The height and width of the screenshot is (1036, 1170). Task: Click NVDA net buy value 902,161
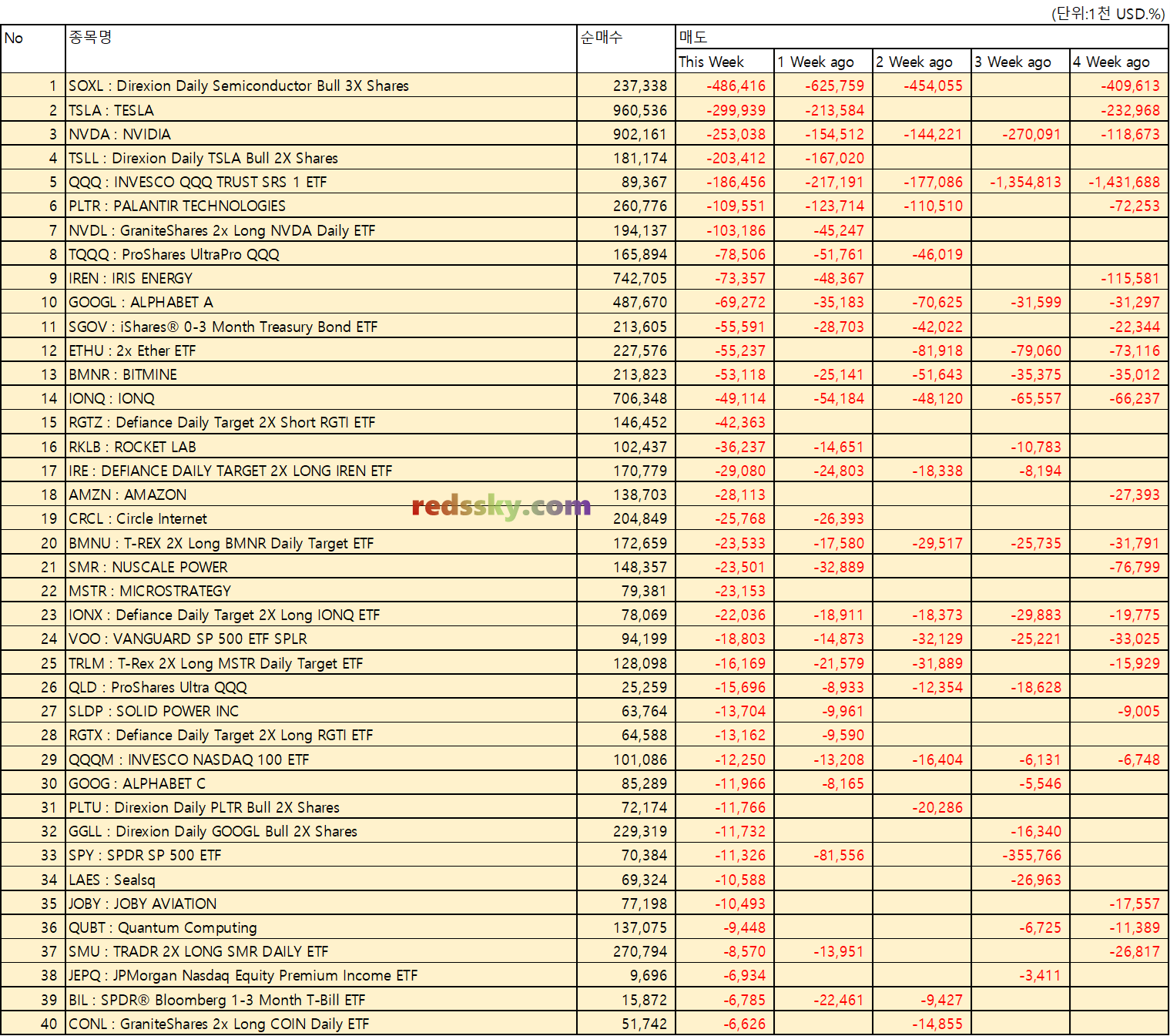(x=640, y=134)
